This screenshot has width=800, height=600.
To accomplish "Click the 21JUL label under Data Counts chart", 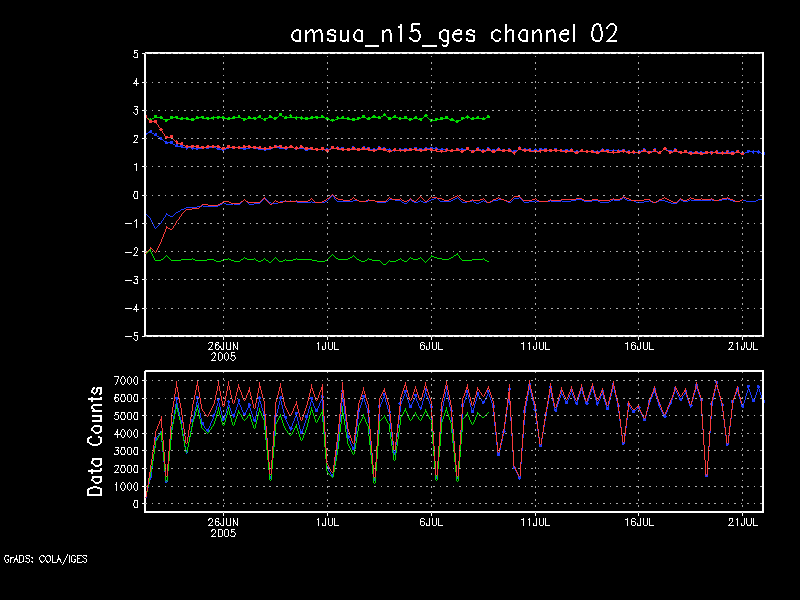I will tap(742, 521).
